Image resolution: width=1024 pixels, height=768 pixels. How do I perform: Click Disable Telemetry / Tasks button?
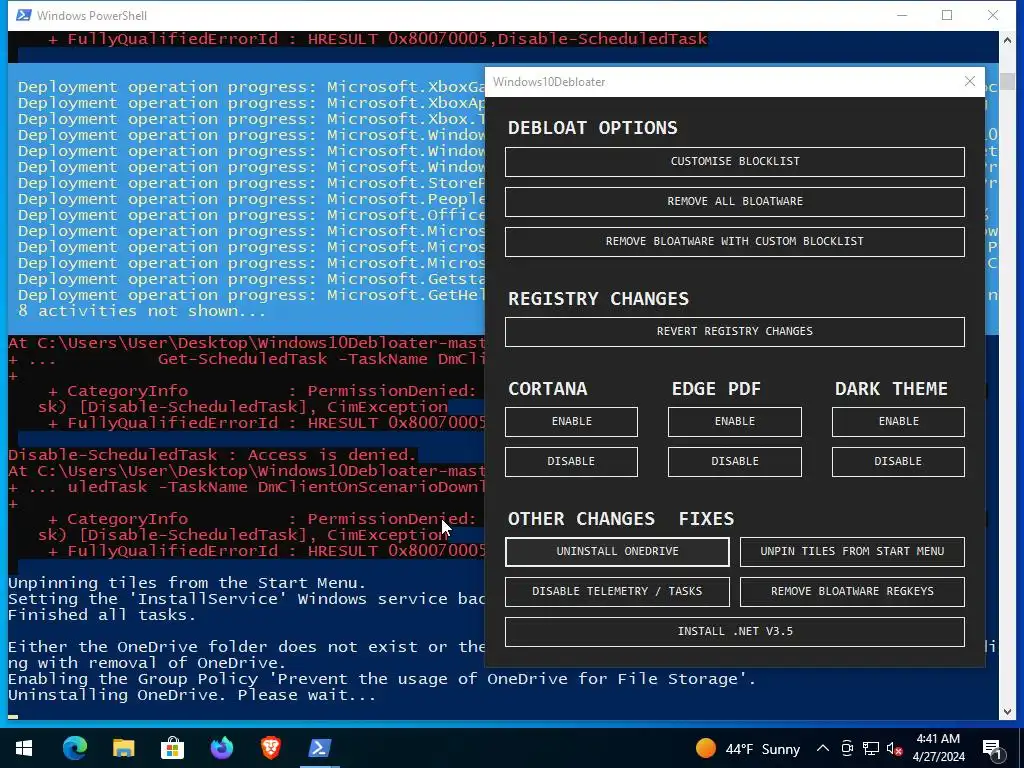pos(617,591)
